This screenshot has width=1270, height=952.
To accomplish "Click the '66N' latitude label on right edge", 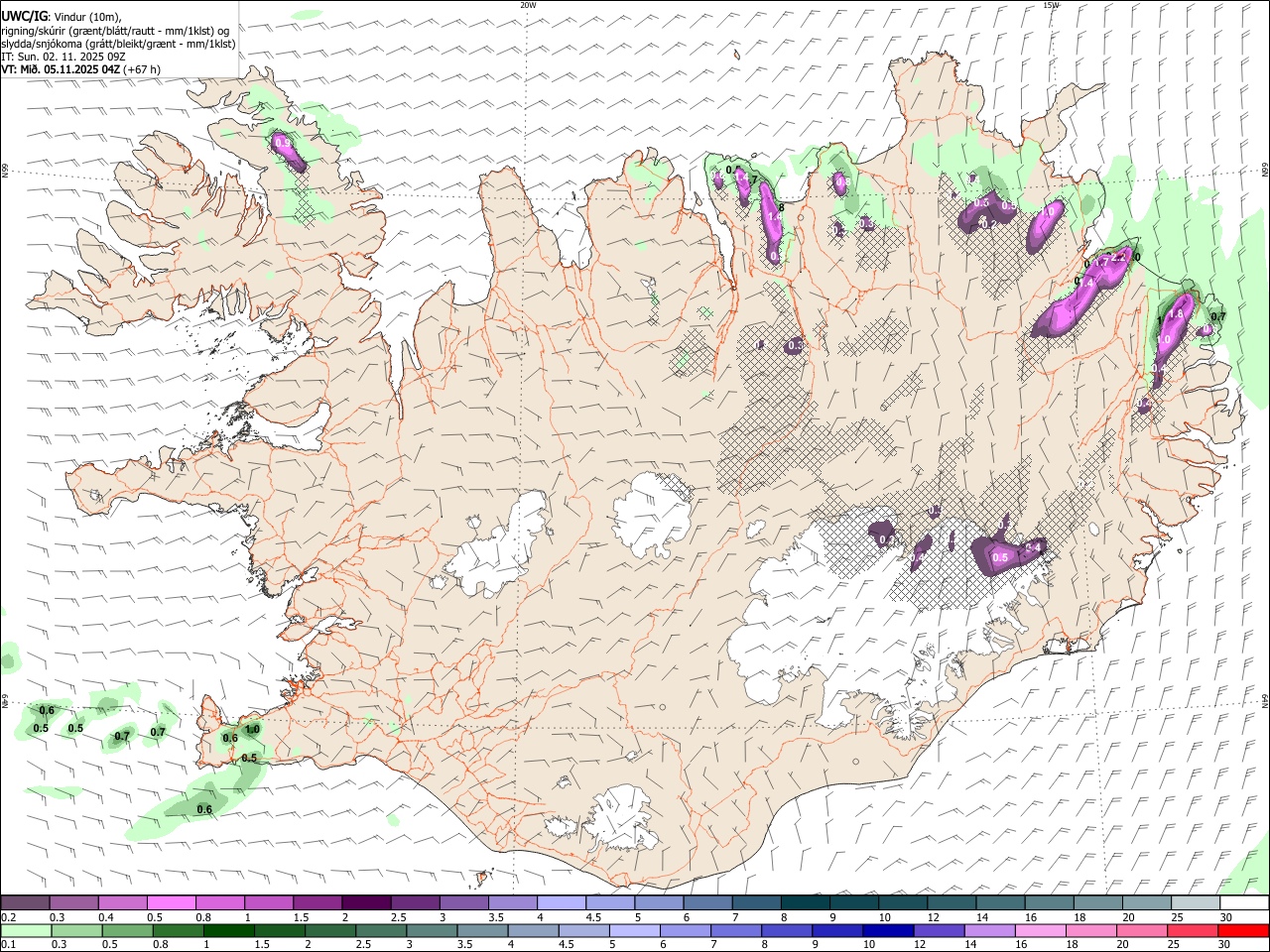I will pyautogui.click(x=1265, y=171).
